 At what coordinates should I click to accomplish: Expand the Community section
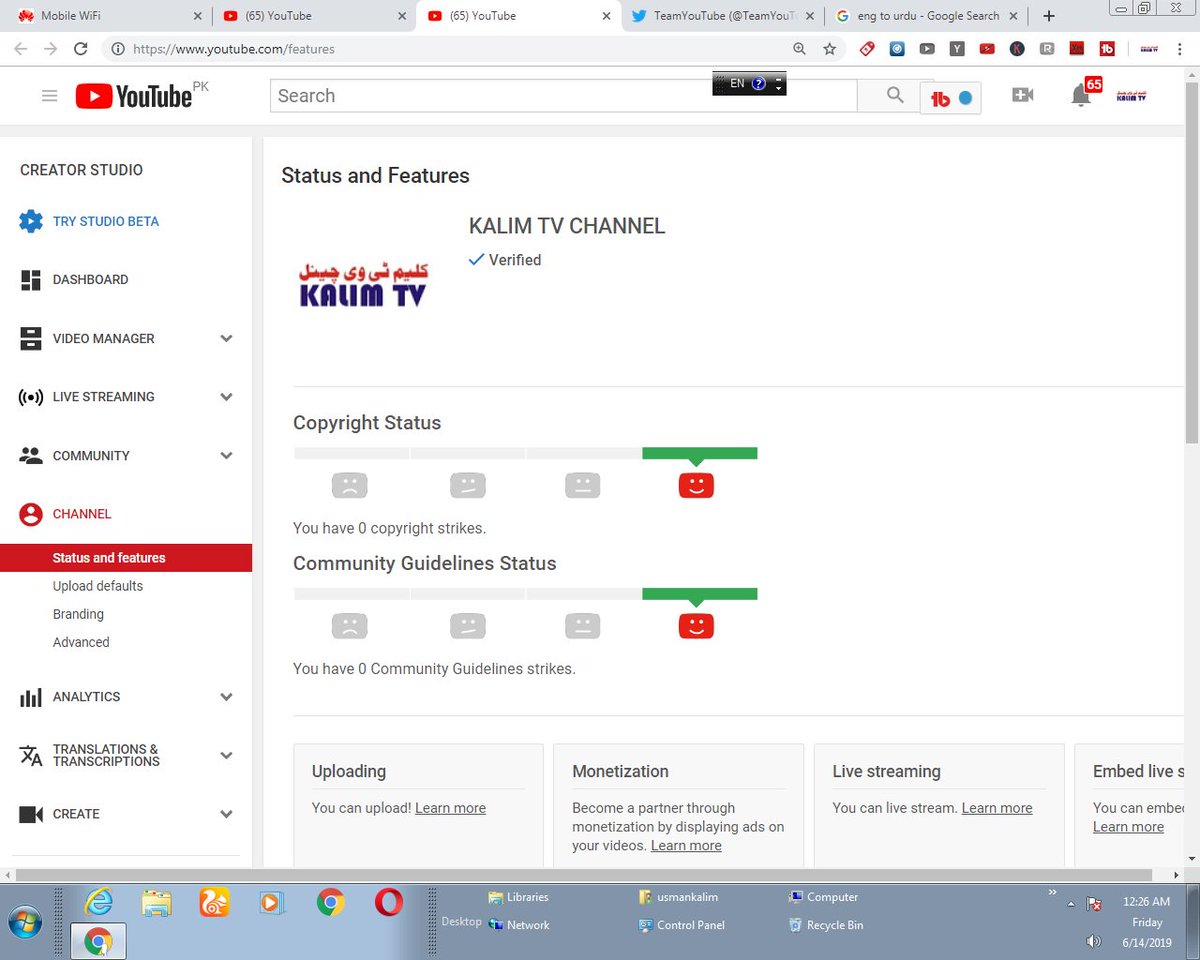point(227,455)
